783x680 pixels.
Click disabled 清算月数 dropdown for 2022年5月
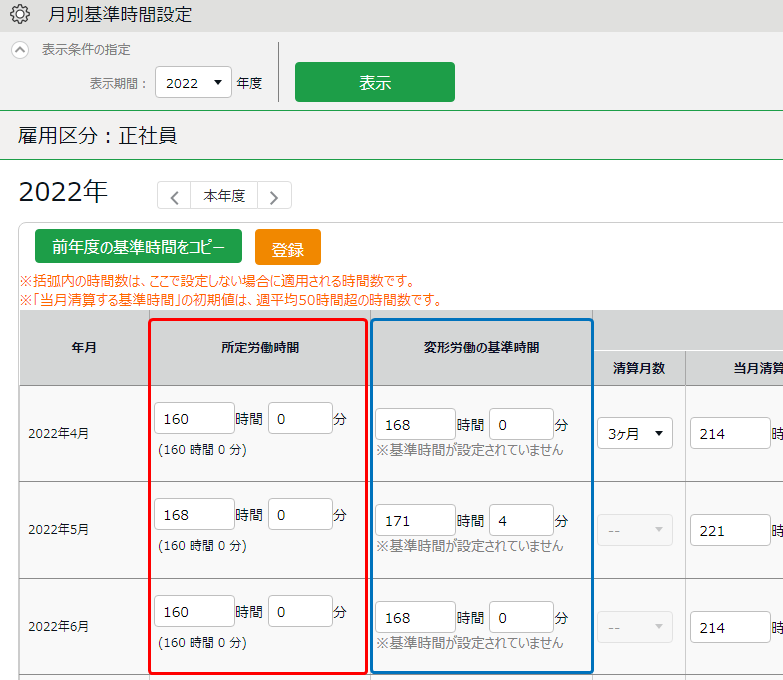[635, 530]
